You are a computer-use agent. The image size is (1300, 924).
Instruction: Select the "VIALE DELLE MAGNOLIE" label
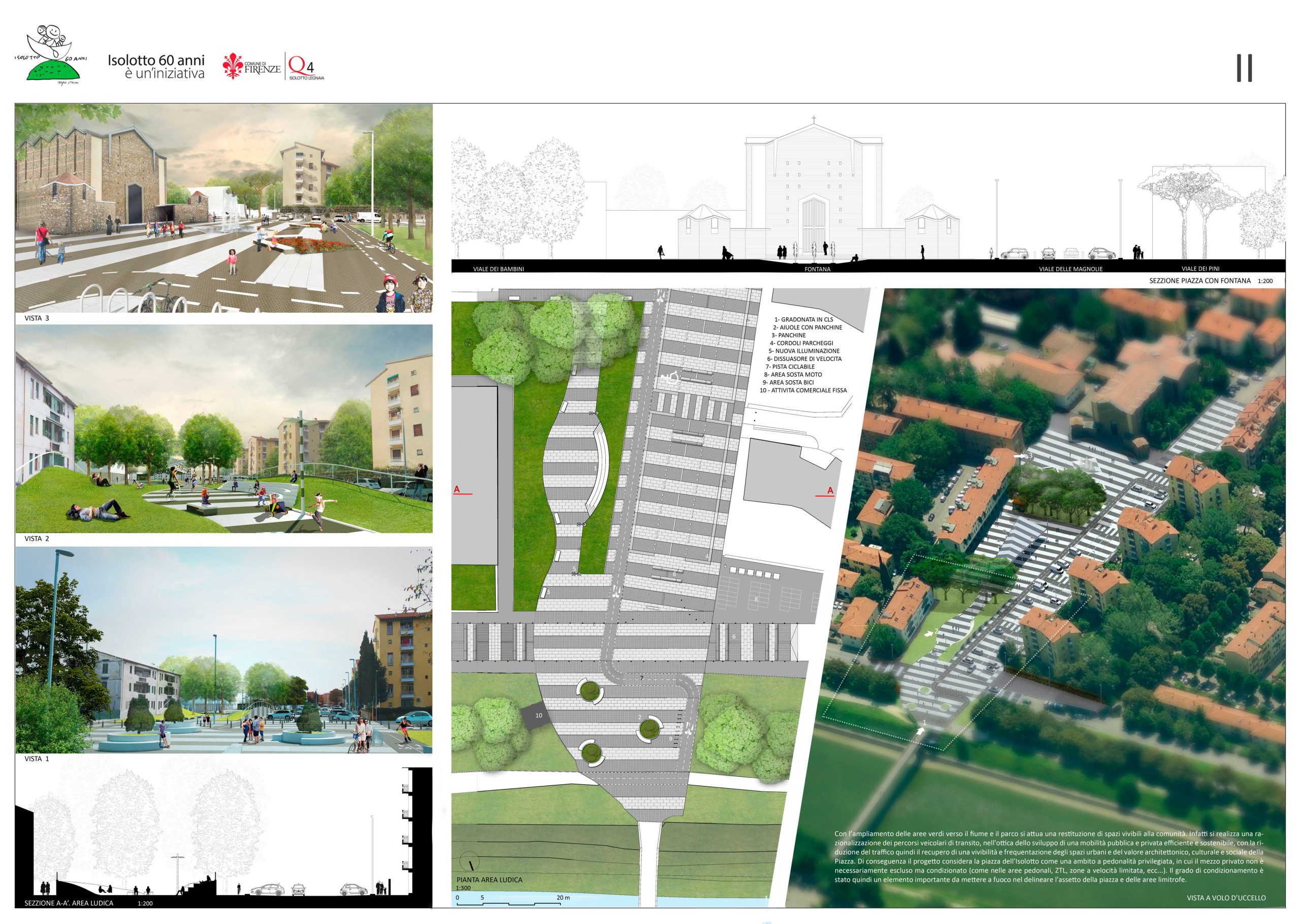coord(1071,270)
